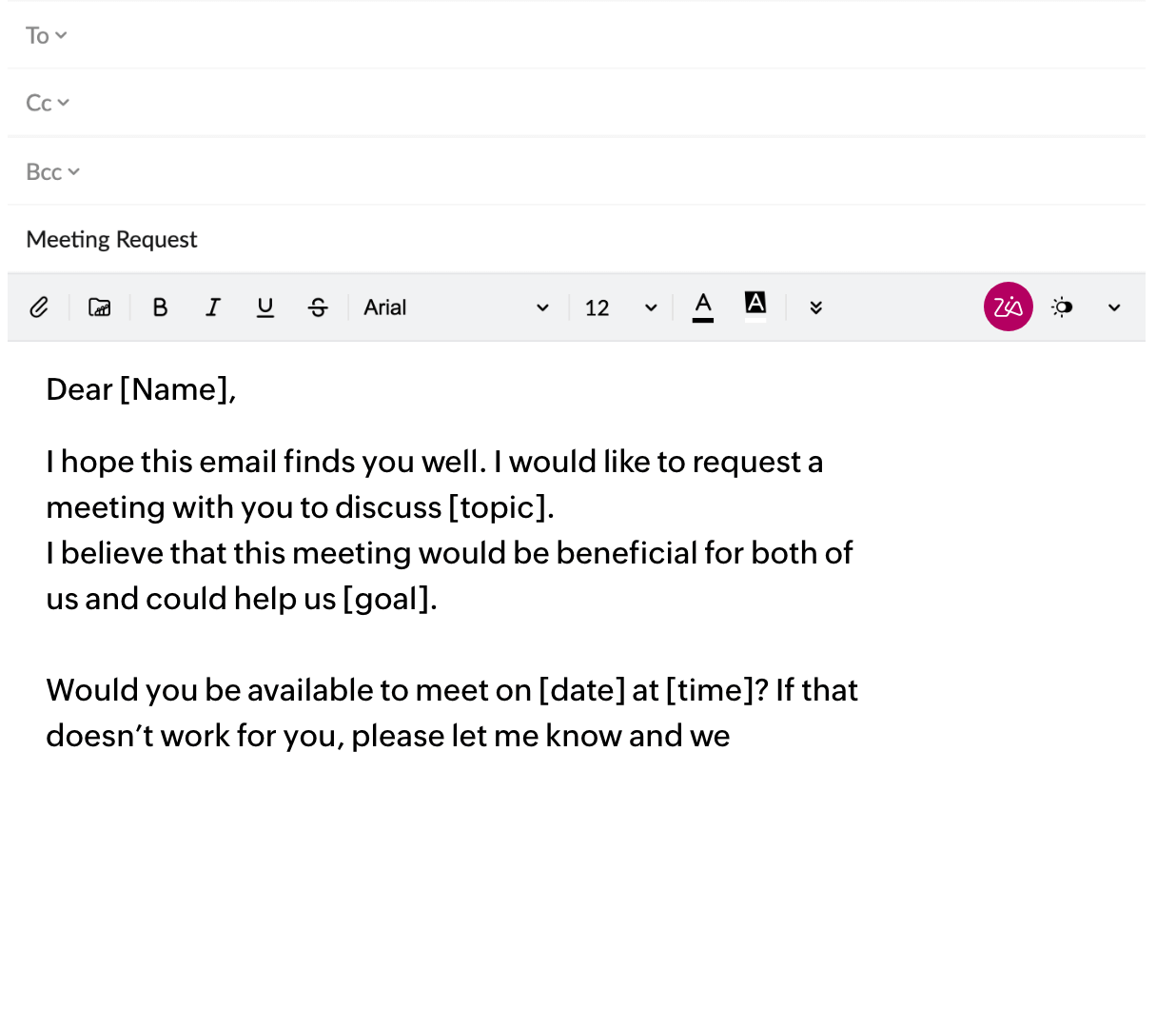1176x1009 pixels.
Task: Choose text background highlight color
Action: [x=755, y=306]
